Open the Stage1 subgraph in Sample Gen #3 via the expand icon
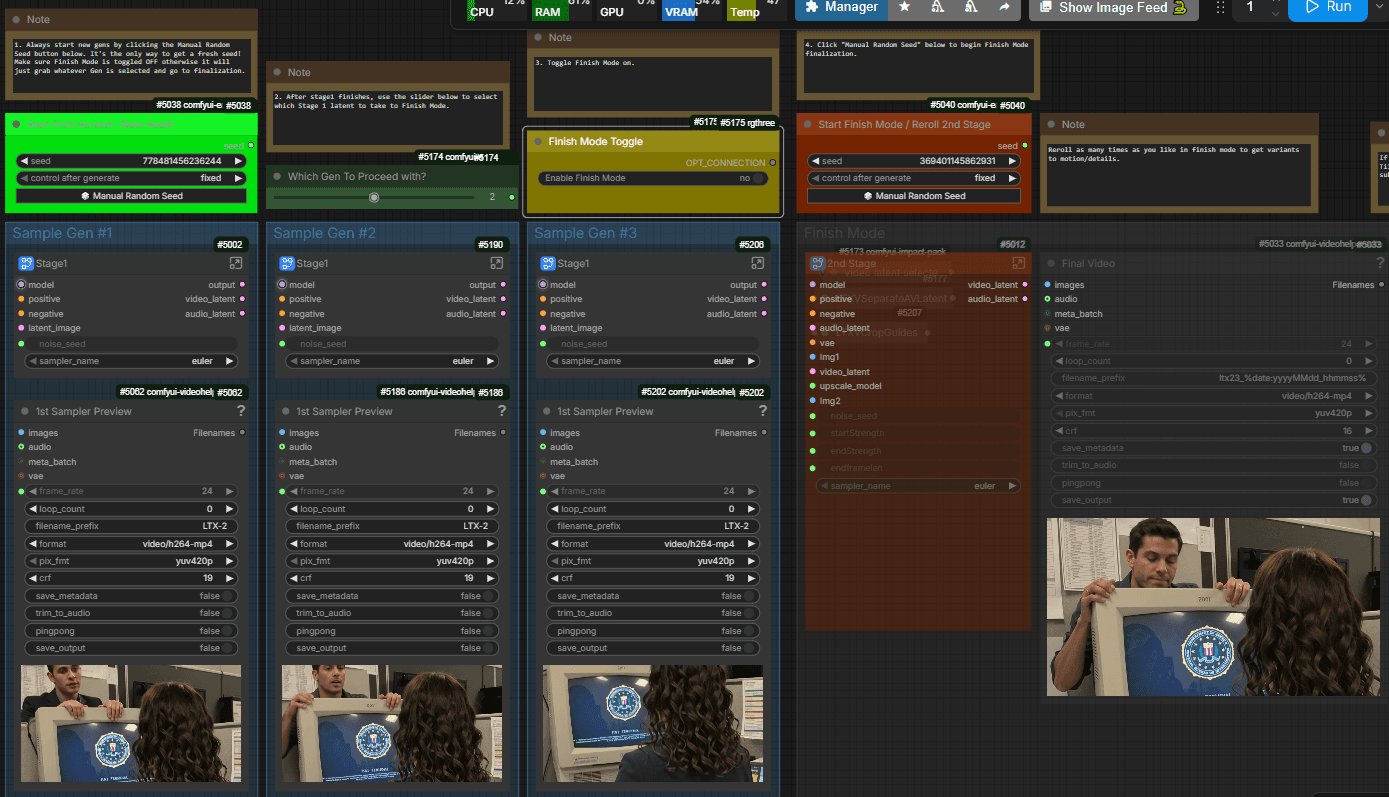Viewport: 1389px width, 797px height. click(757, 263)
